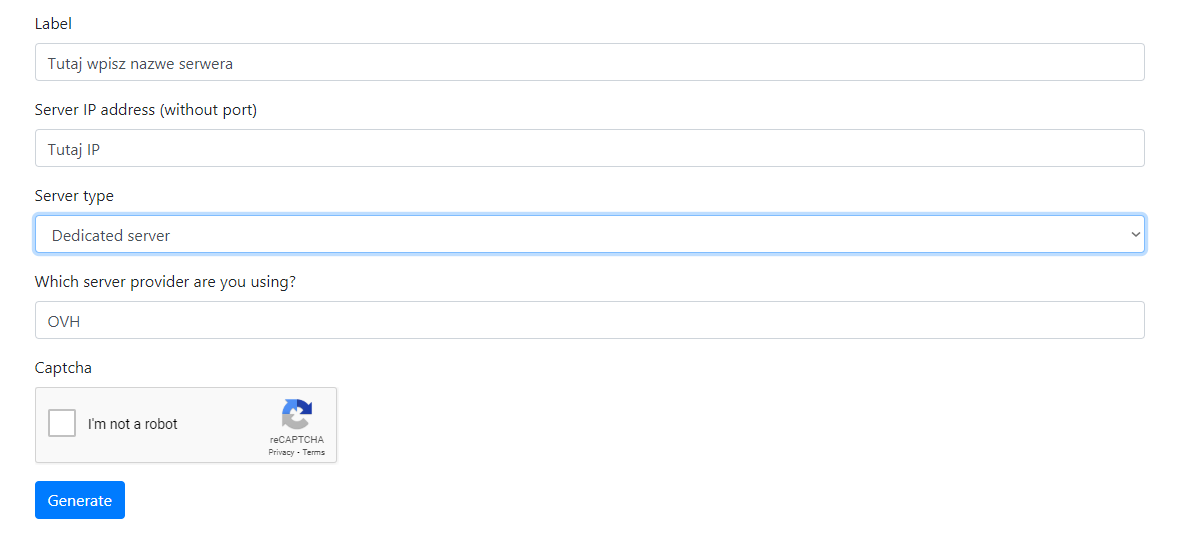Image resolution: width=1189 pixels, height=547 pixels.
Task: Click the reCAPTCHA logo icon
Action: (x=297, y=414)
